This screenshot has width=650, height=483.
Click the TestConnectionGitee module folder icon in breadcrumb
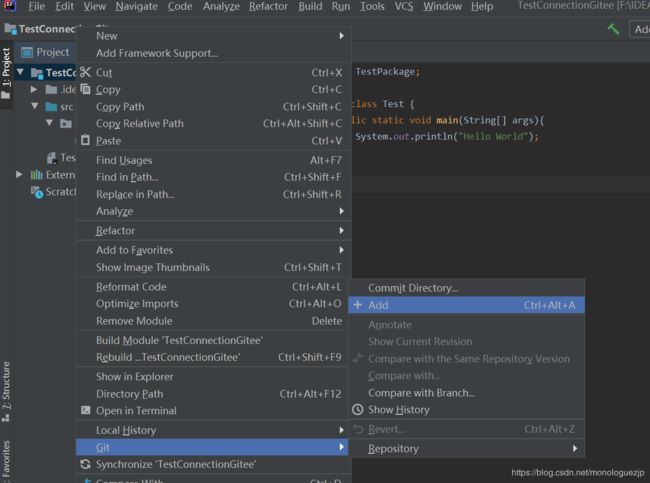pos(10,29)
